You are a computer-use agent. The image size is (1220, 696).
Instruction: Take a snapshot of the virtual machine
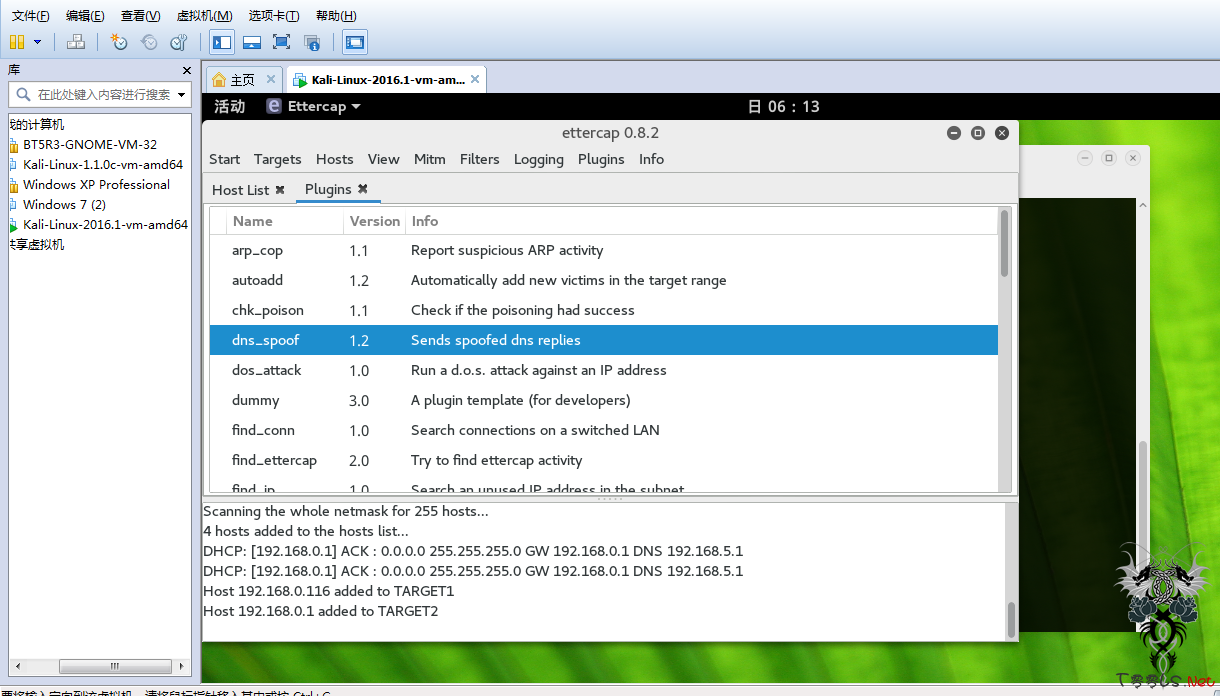coord(119,42)
